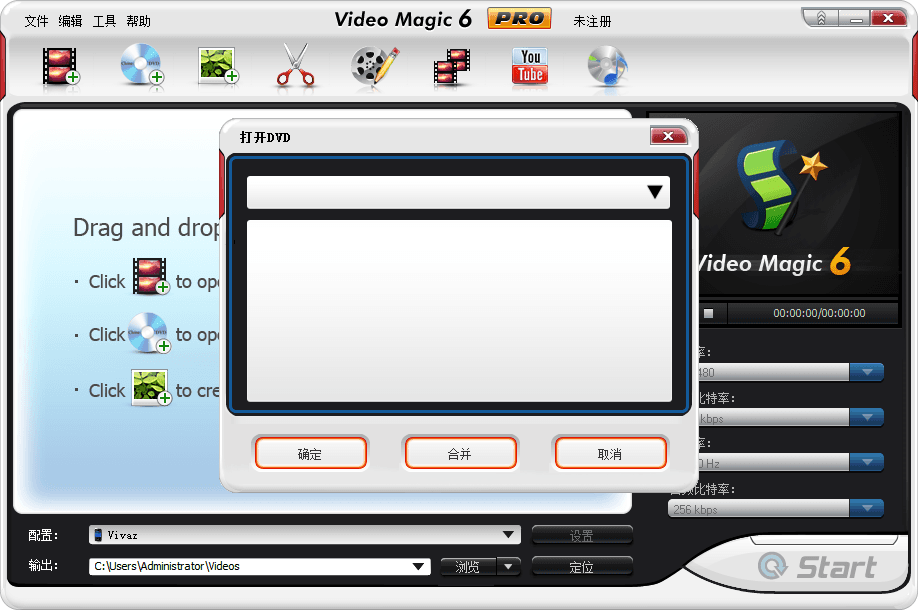The width and height of the screenshot is (918, 610).
Task: Click the film icon beside first Click hint
Action: point(150,276)
